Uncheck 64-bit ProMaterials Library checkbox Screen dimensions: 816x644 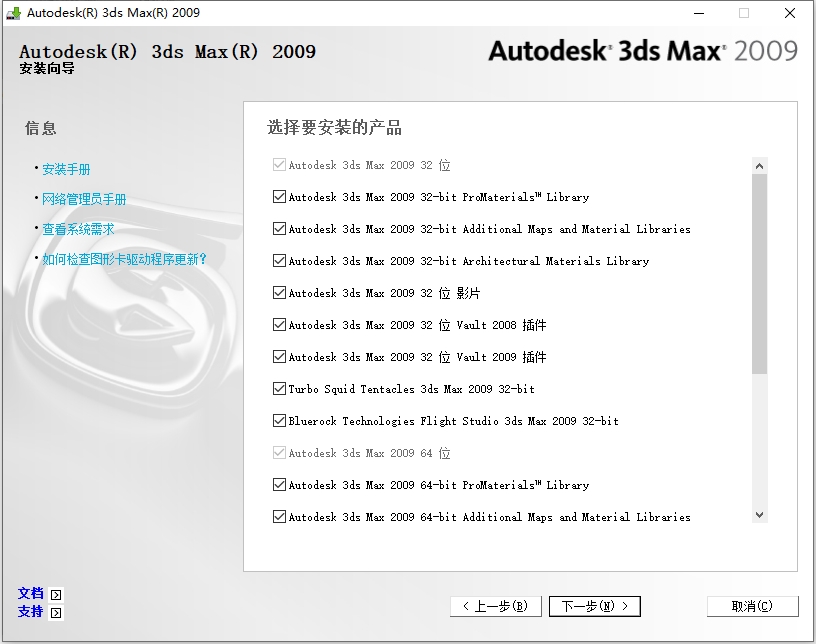(x=279, y=485)
